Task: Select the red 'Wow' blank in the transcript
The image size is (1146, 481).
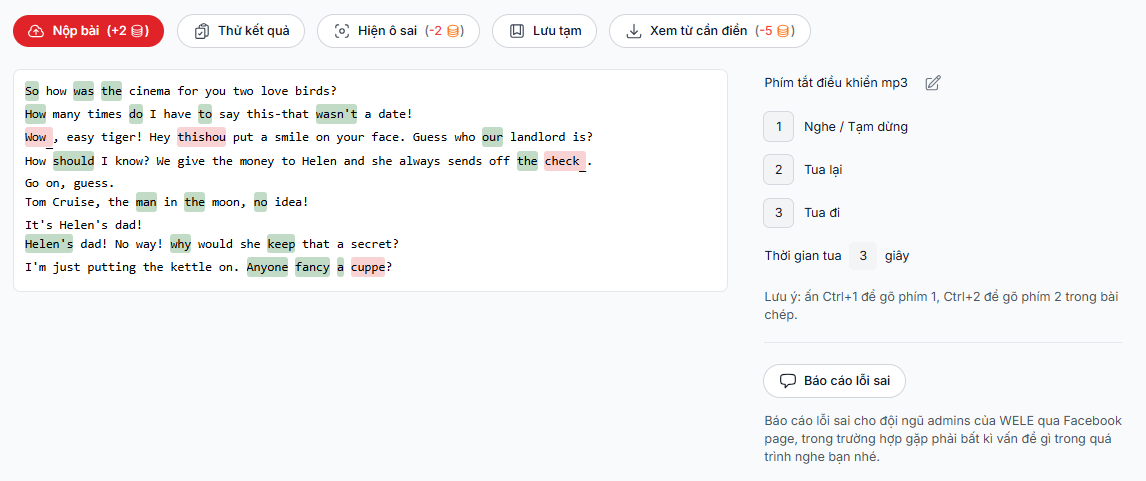Action: (x=38, y=137)
